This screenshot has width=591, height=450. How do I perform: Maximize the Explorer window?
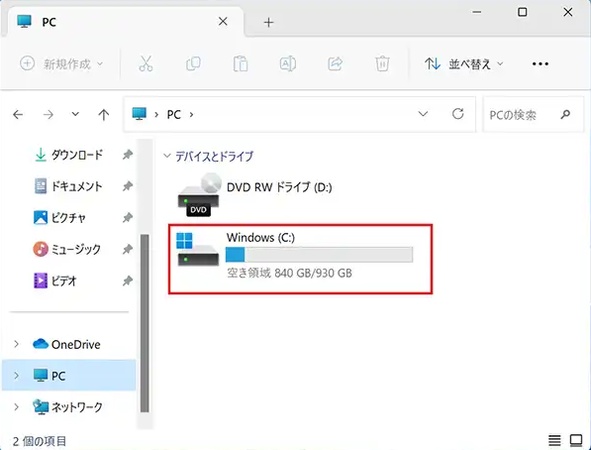(x=522, y=12)
